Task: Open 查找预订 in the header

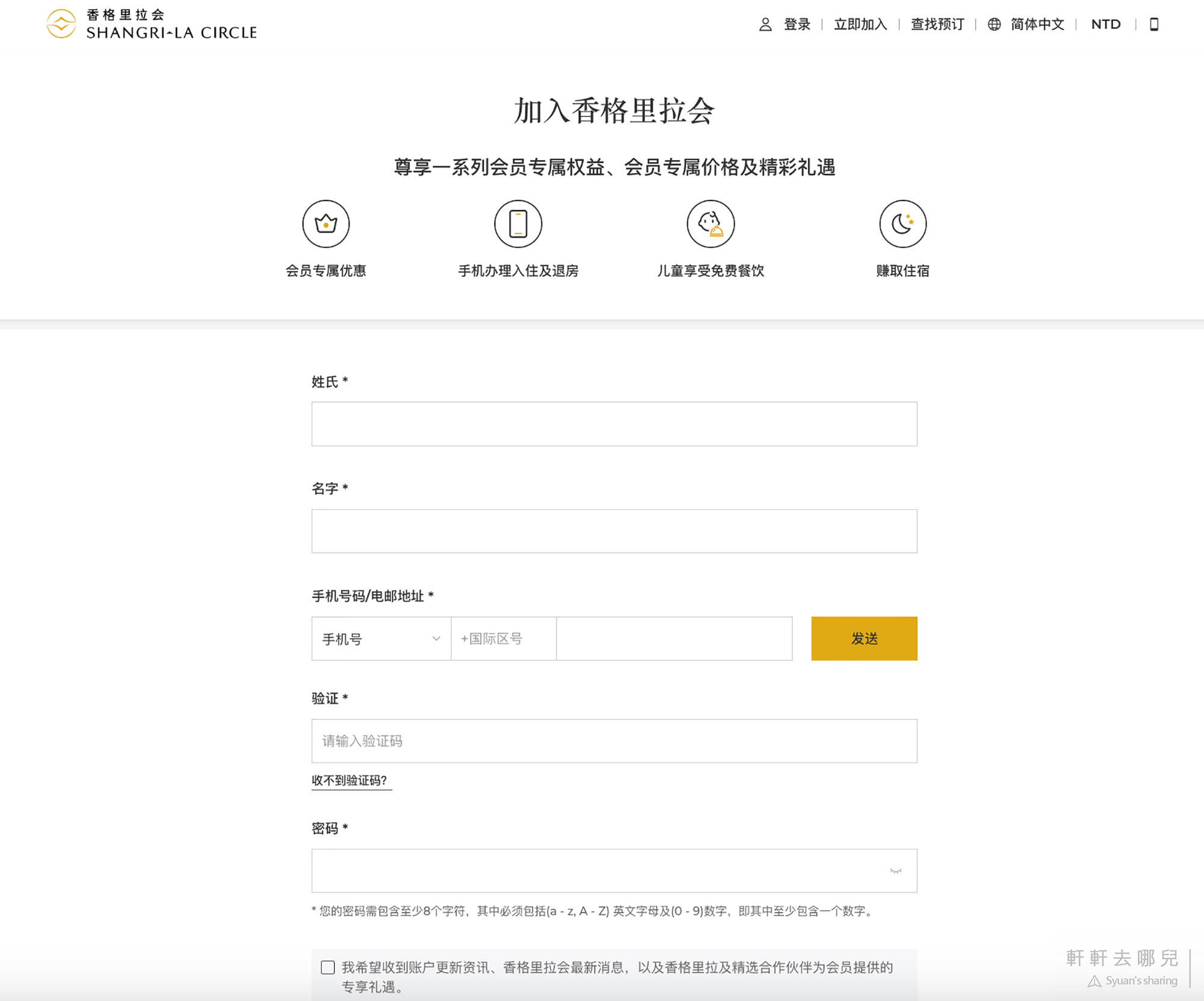Action: click(x=937, y=25)
